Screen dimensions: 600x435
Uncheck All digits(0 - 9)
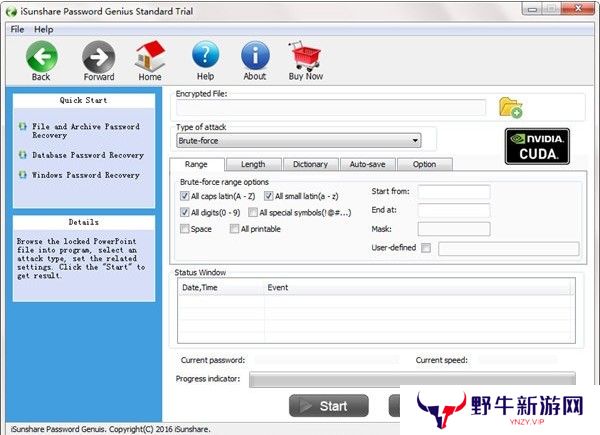tap(185, 212)
